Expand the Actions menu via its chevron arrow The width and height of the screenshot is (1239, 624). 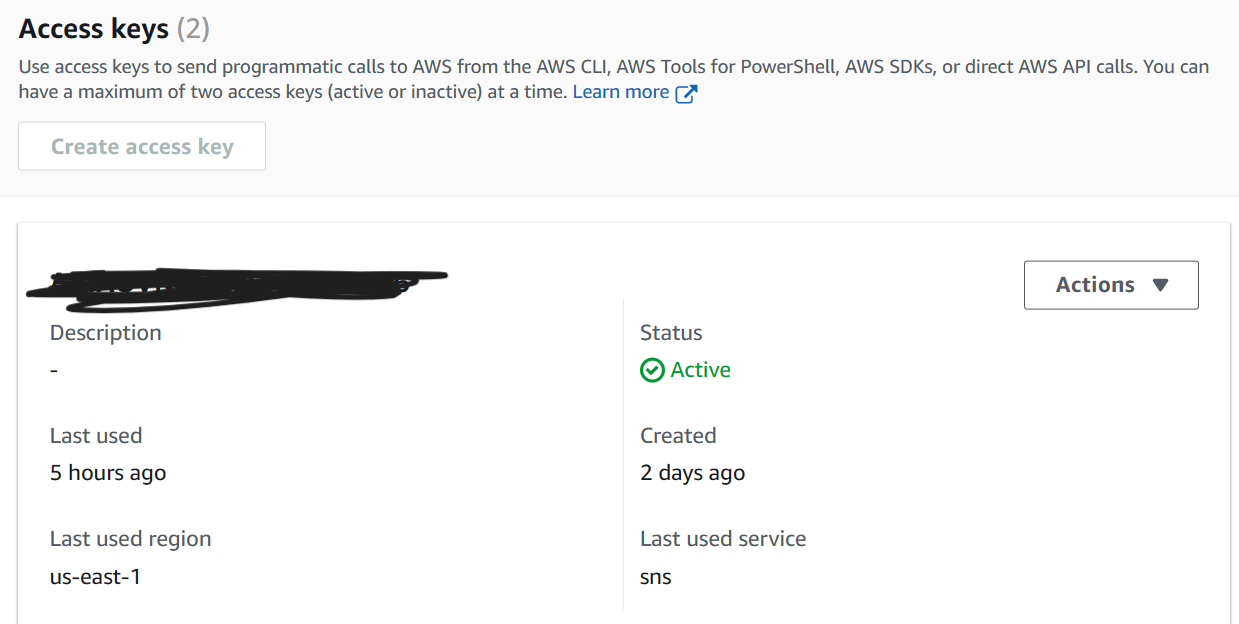(1160, 284)
